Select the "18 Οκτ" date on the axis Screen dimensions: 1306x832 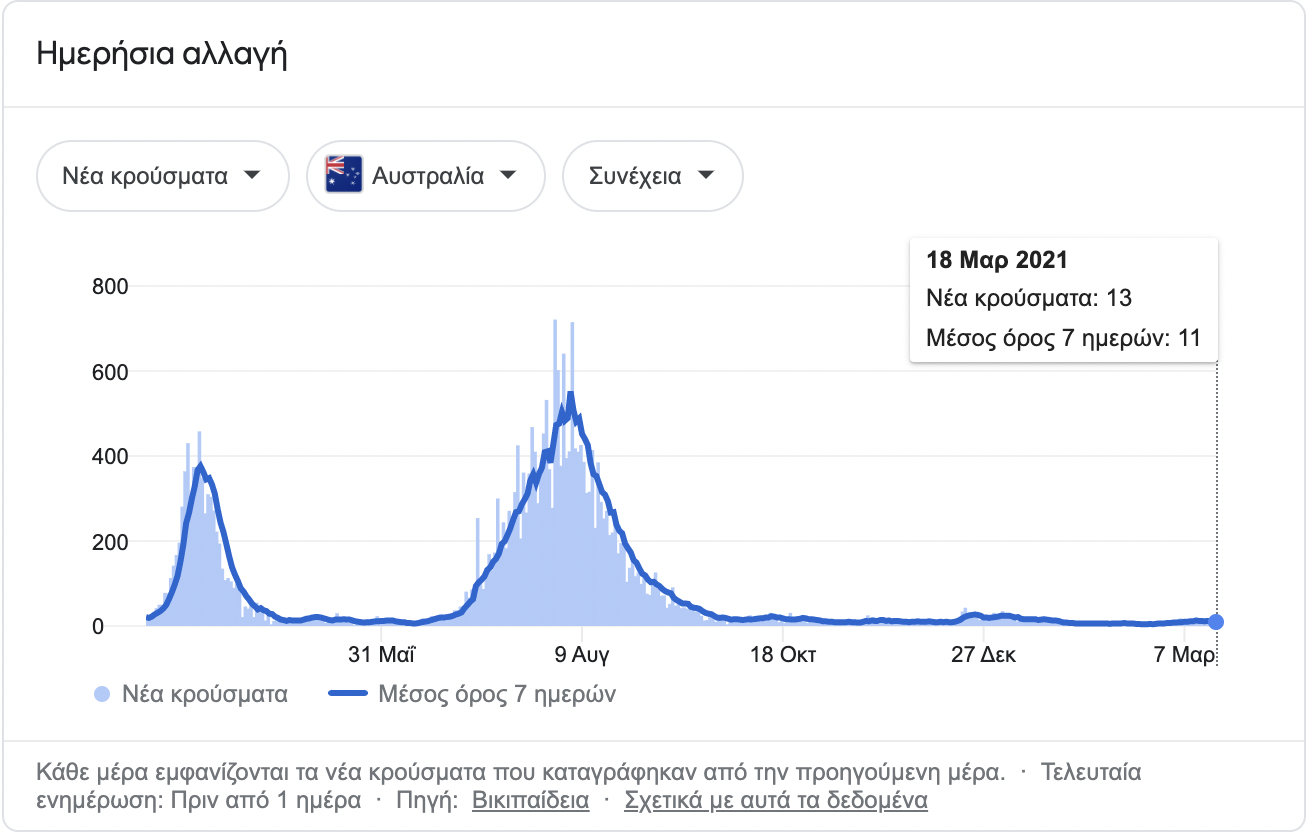pos(783,655)
